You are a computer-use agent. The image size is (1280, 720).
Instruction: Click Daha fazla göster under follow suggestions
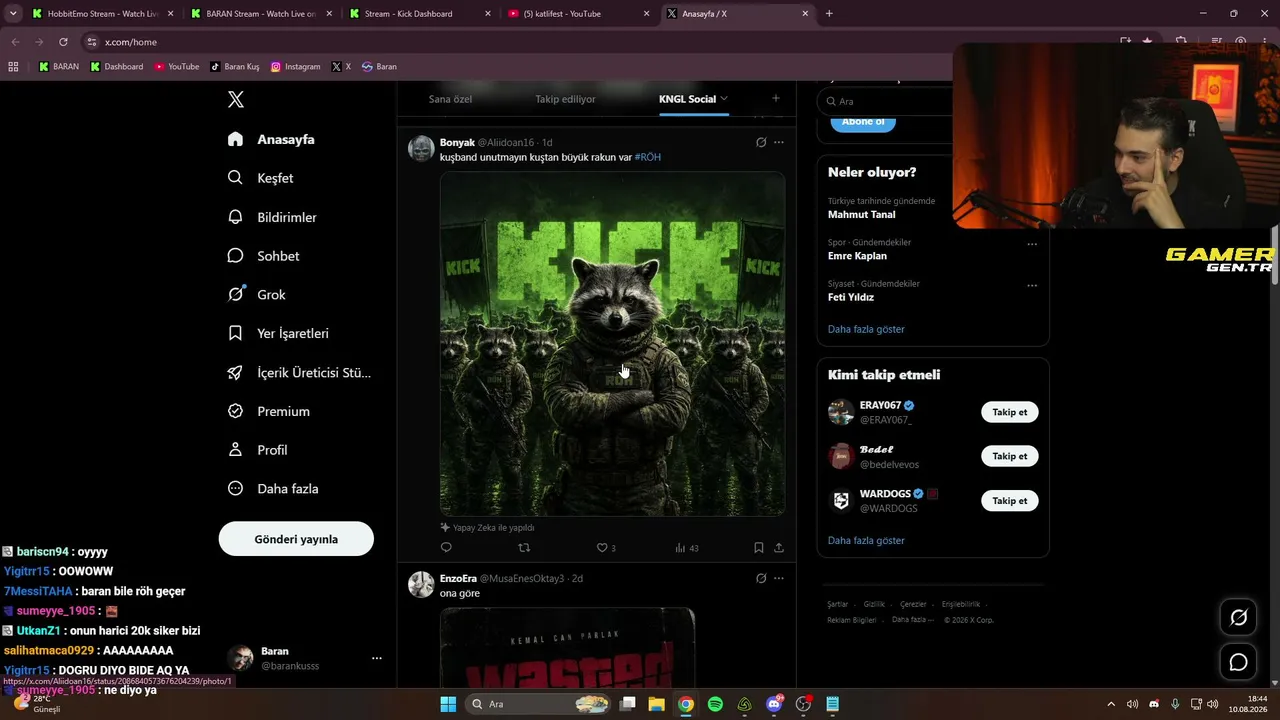(866, 540)
